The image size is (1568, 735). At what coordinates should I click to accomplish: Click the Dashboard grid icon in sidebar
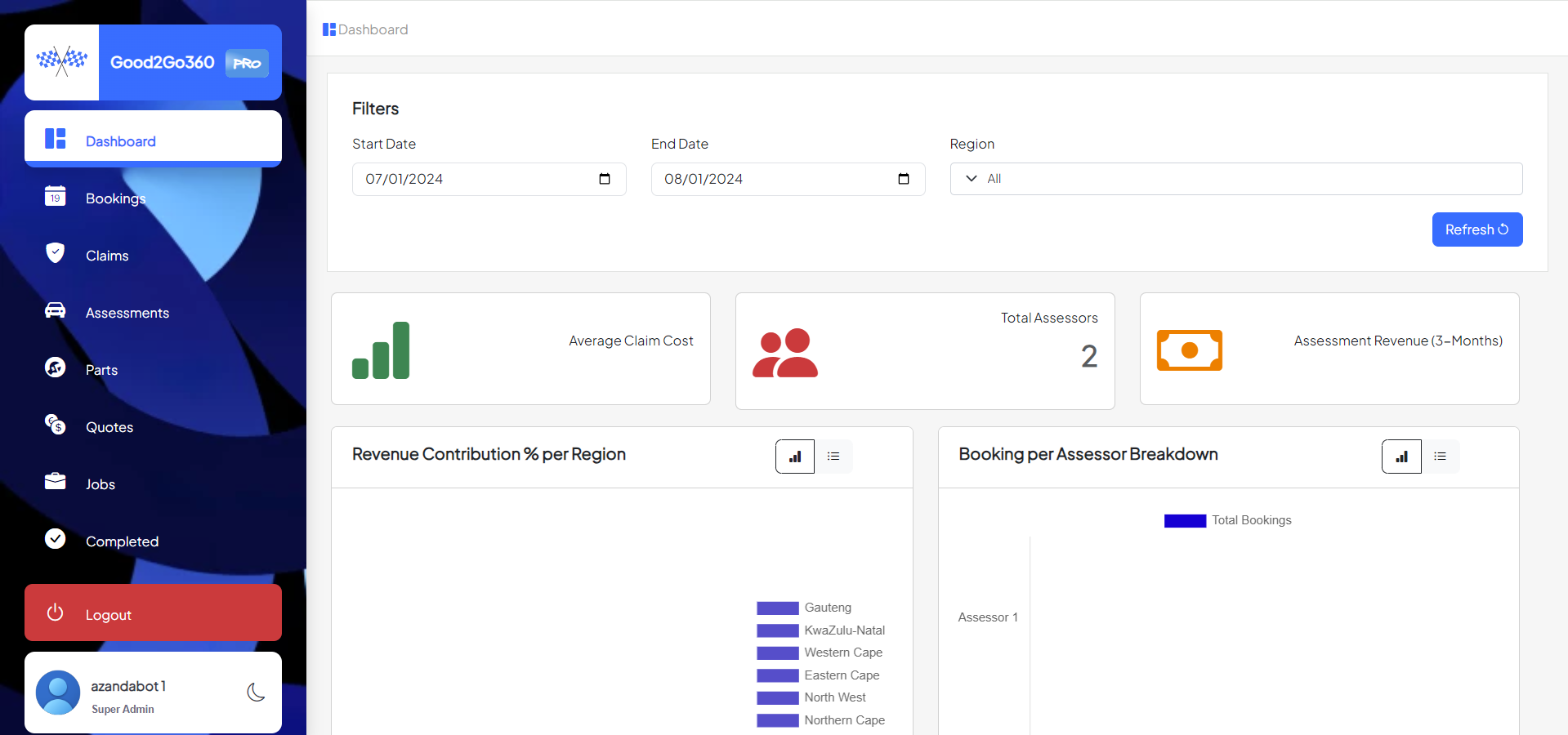(55, 139)
